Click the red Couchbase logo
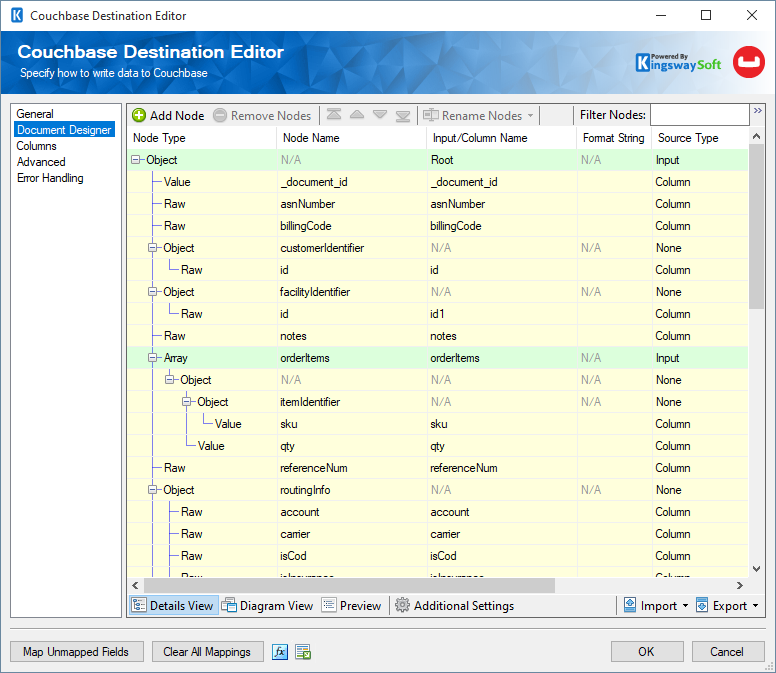Screen dimensions: 776x673 (x=749, y=62)
